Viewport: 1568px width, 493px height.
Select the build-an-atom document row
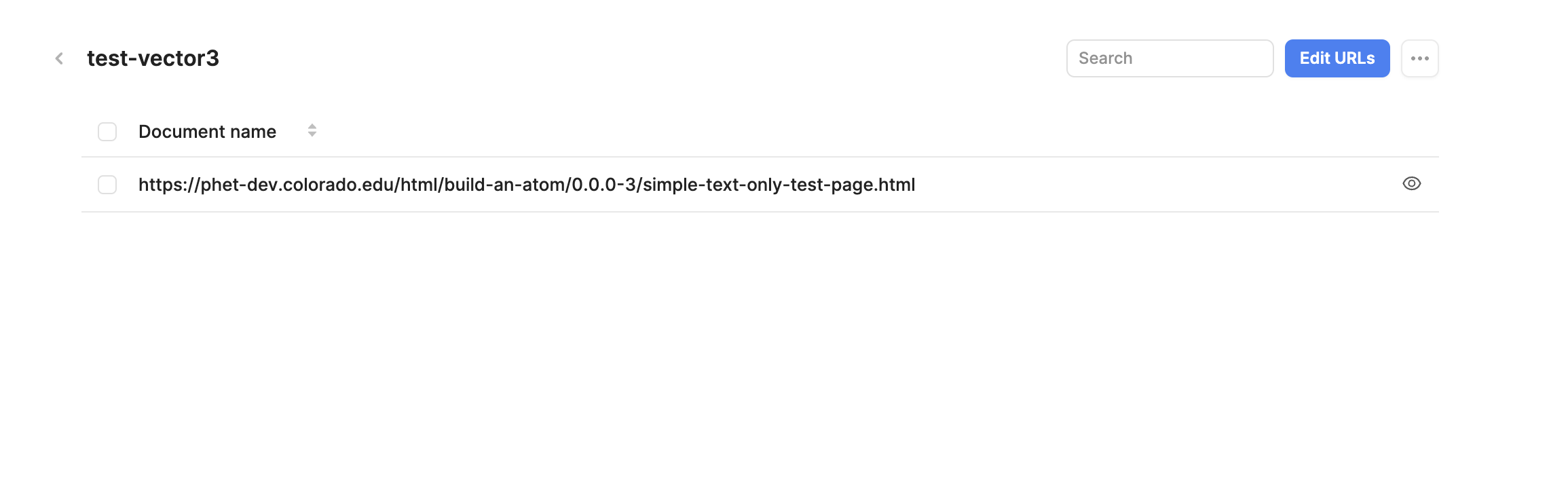click(760, 185)
